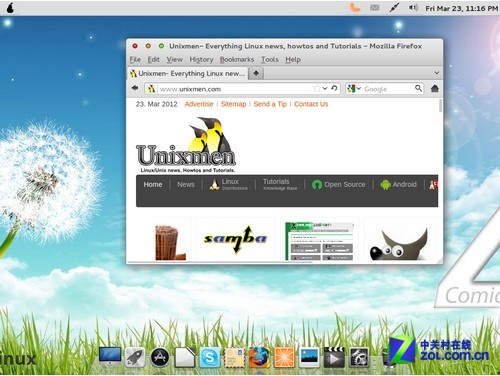Click the date and time clock
The height and width of the screenshot is (376, 500).
pyautogui.click(x=461, y=8)
